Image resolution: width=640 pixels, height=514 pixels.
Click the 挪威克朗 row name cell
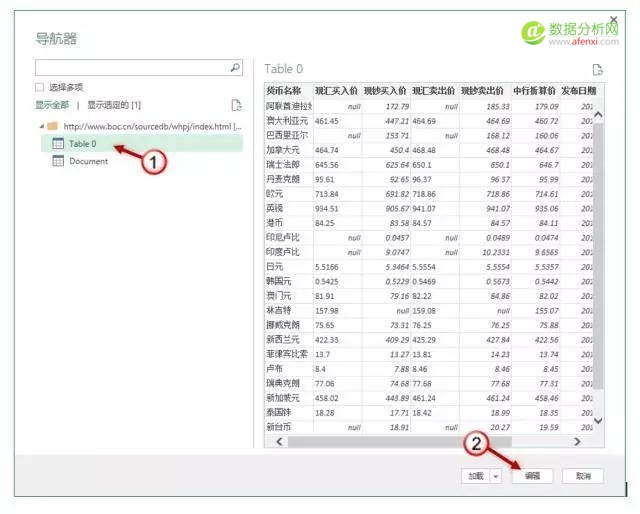click(288, 325)
